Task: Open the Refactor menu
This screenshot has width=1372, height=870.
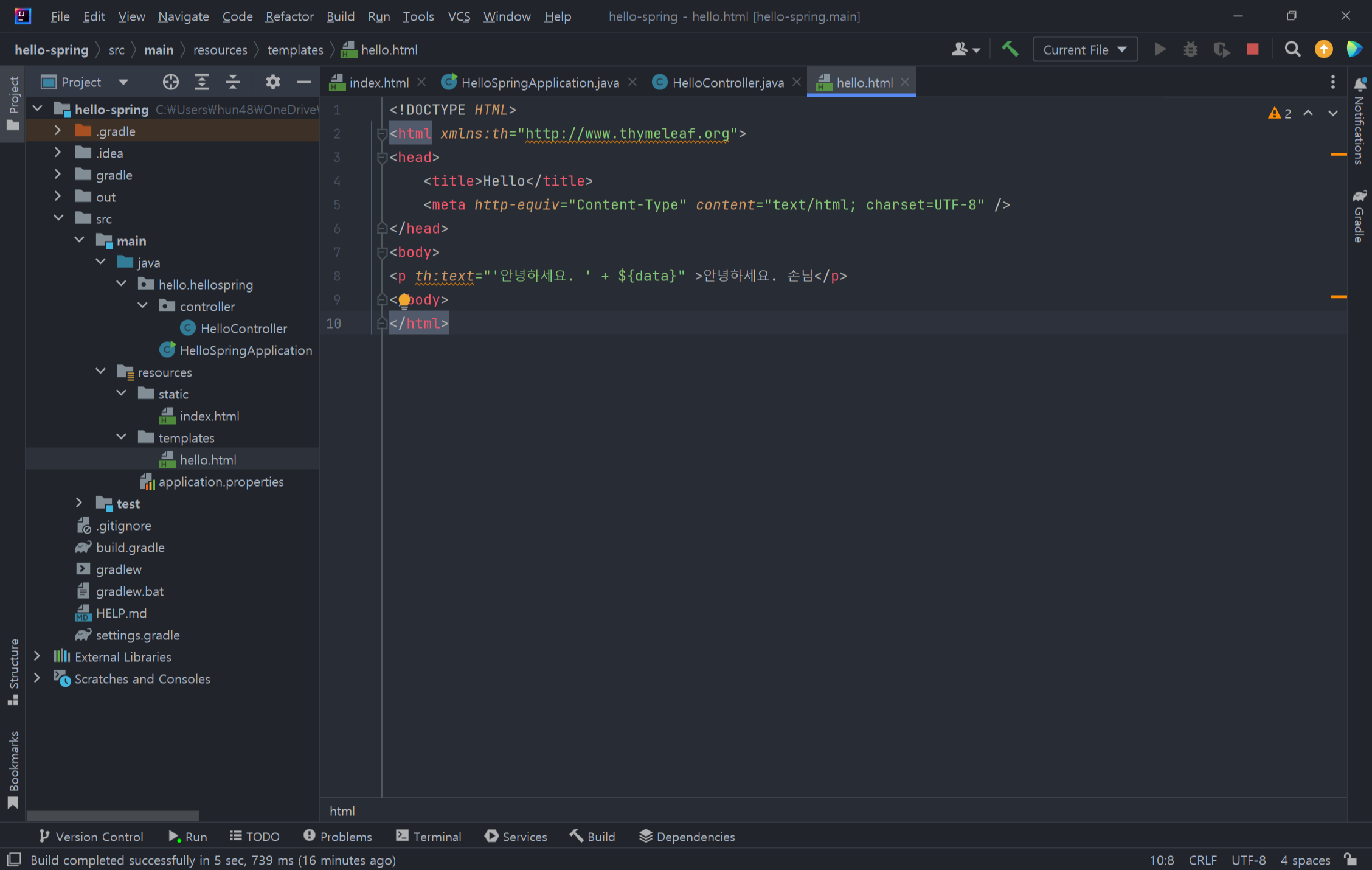Action: point(289,16)
